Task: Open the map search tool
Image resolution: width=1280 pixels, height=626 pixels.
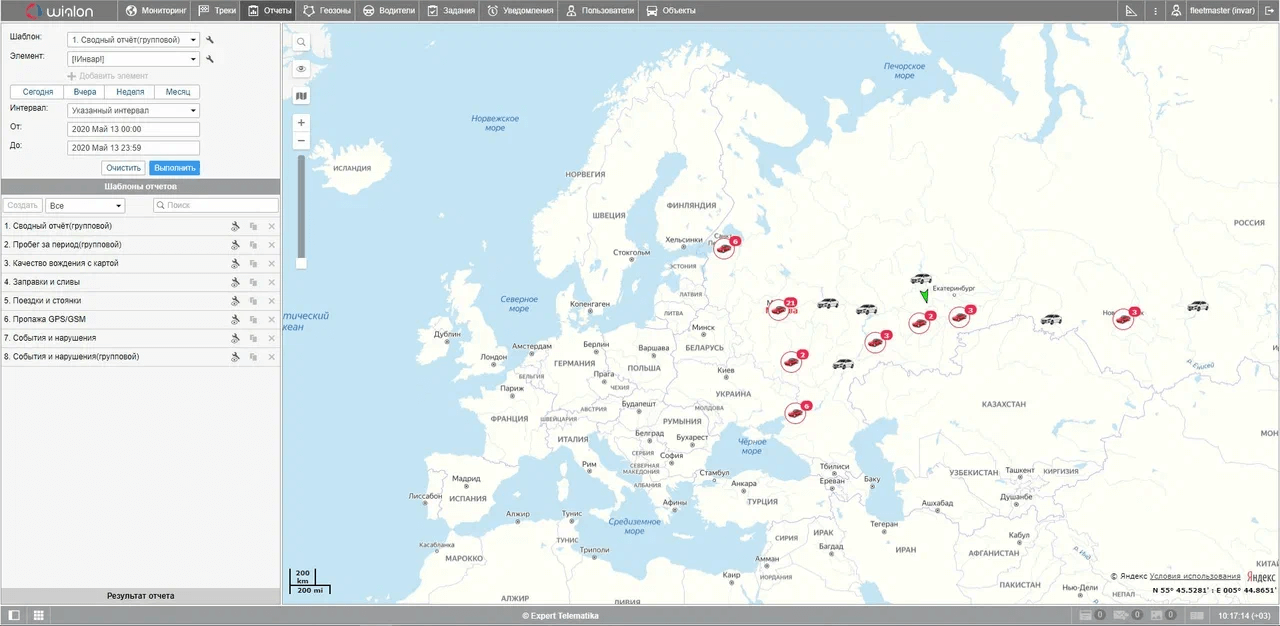Action: 301,43
